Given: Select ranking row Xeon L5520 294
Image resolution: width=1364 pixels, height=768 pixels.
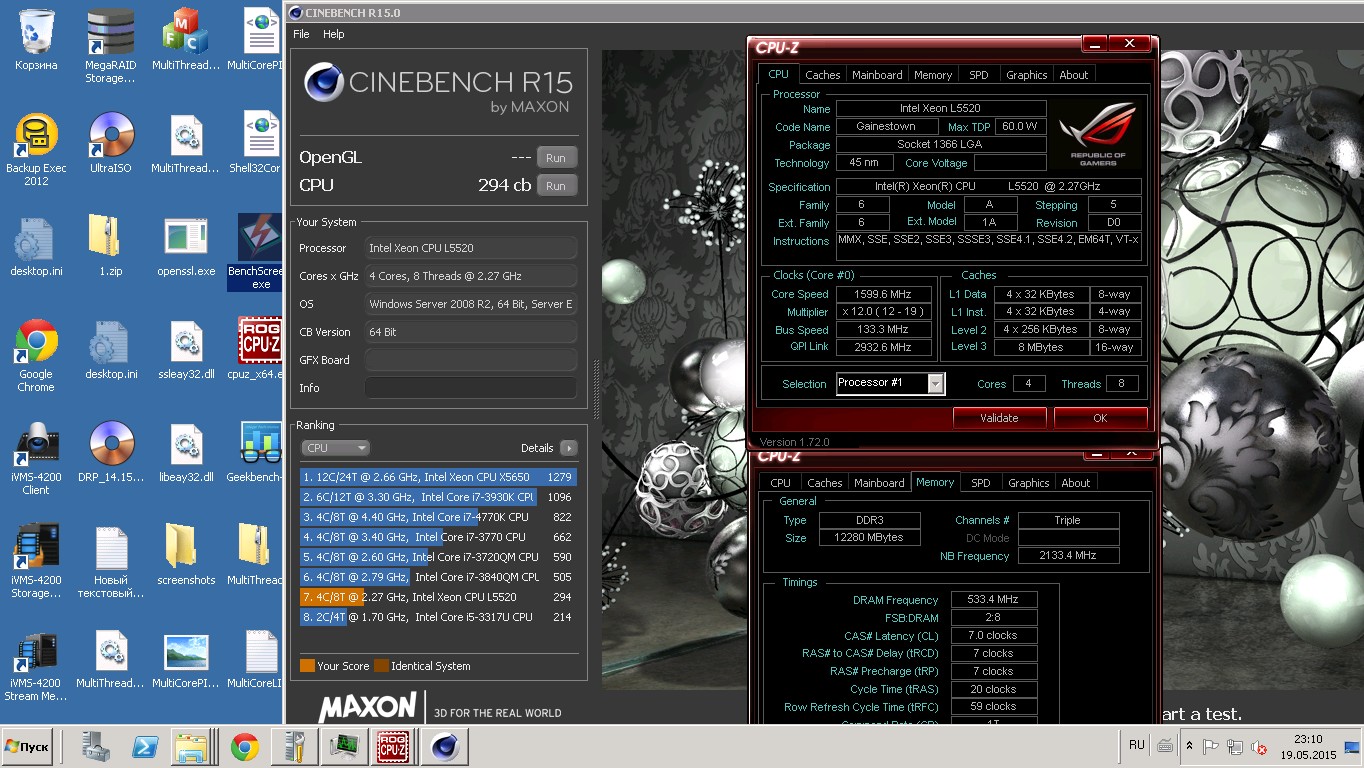Looking at the screenshot, I should (438, 597).
